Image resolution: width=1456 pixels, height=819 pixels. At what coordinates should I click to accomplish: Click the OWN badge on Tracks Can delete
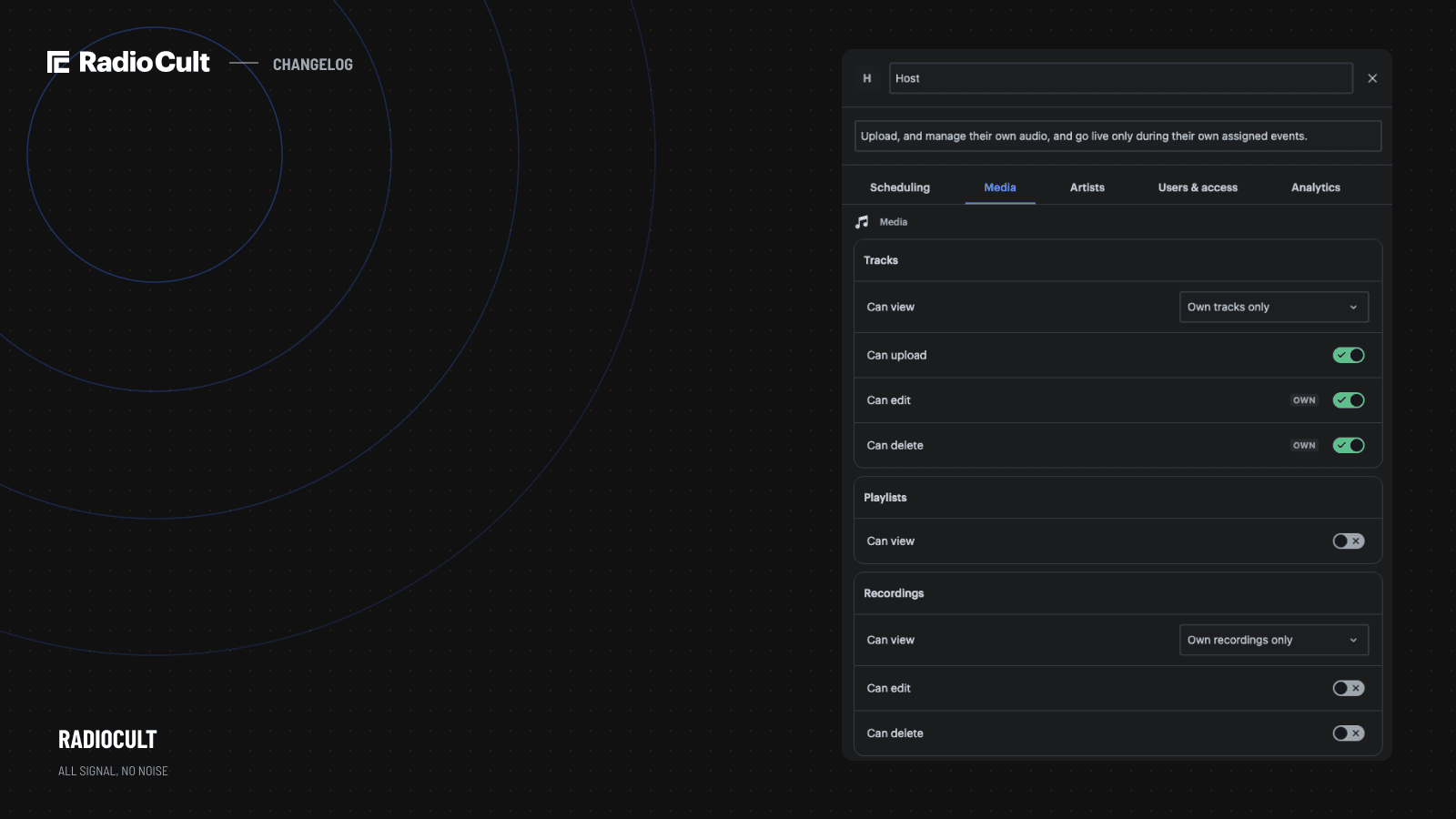(1304, 445)
